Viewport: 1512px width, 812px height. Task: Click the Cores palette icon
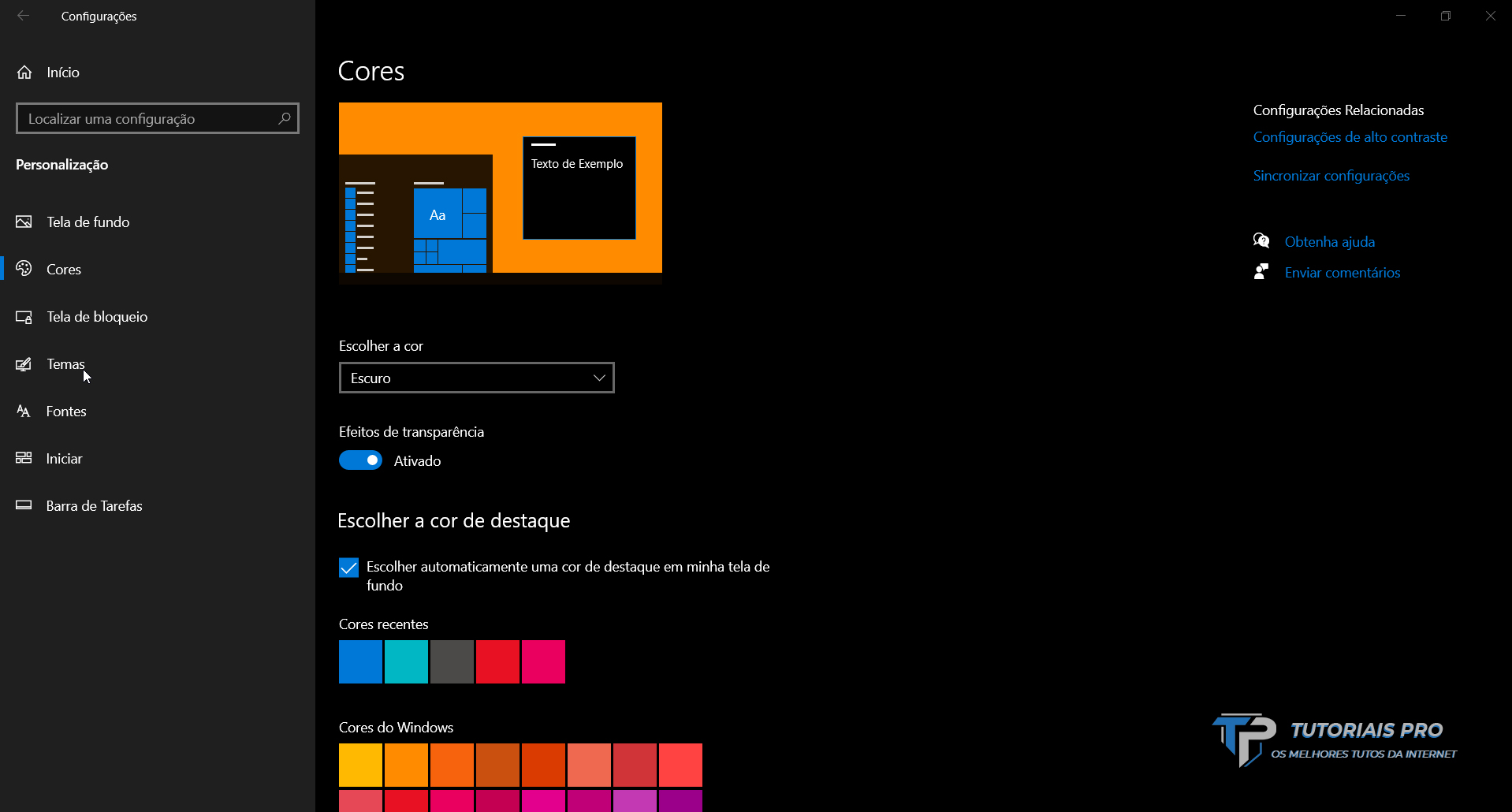(23, 269)
